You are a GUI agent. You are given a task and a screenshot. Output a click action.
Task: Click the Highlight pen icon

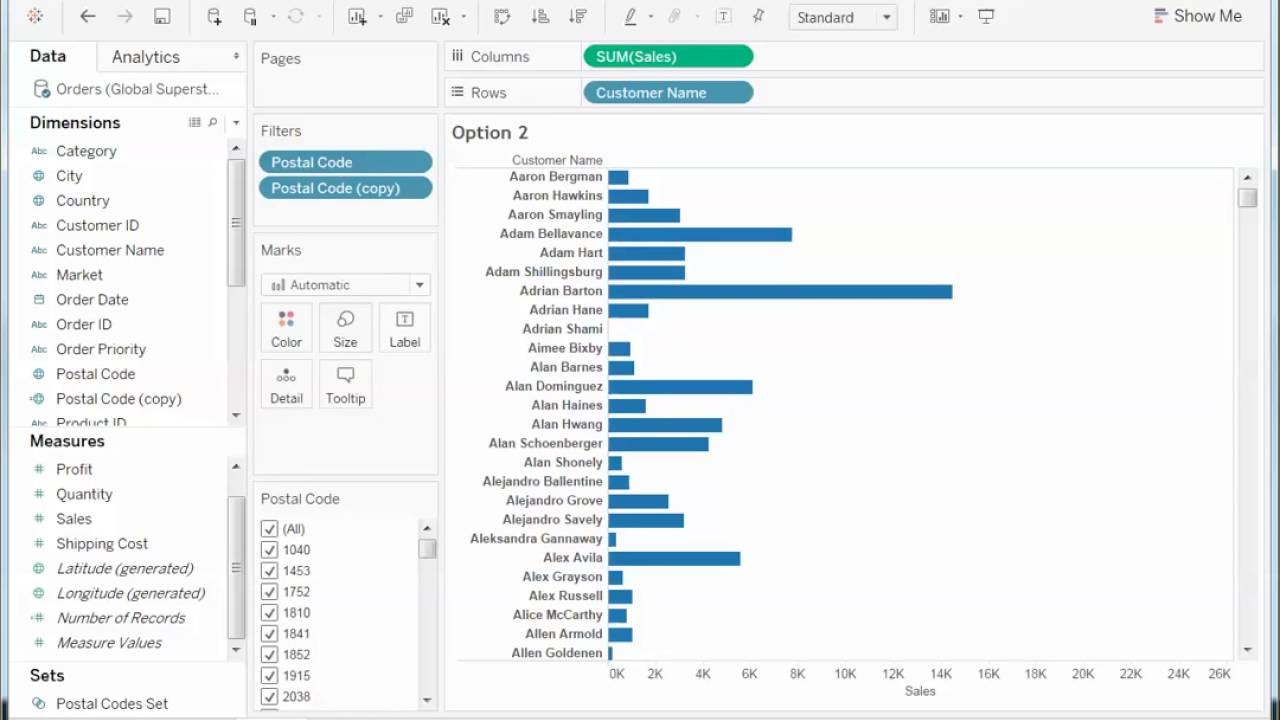point(631,16)
